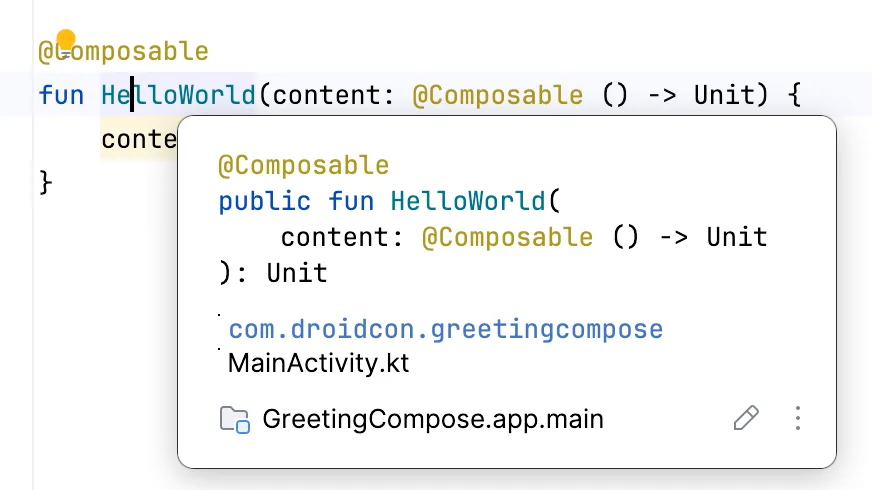Click the pencil edit source icon
This screenshot has width=872, height=490.
746,418
